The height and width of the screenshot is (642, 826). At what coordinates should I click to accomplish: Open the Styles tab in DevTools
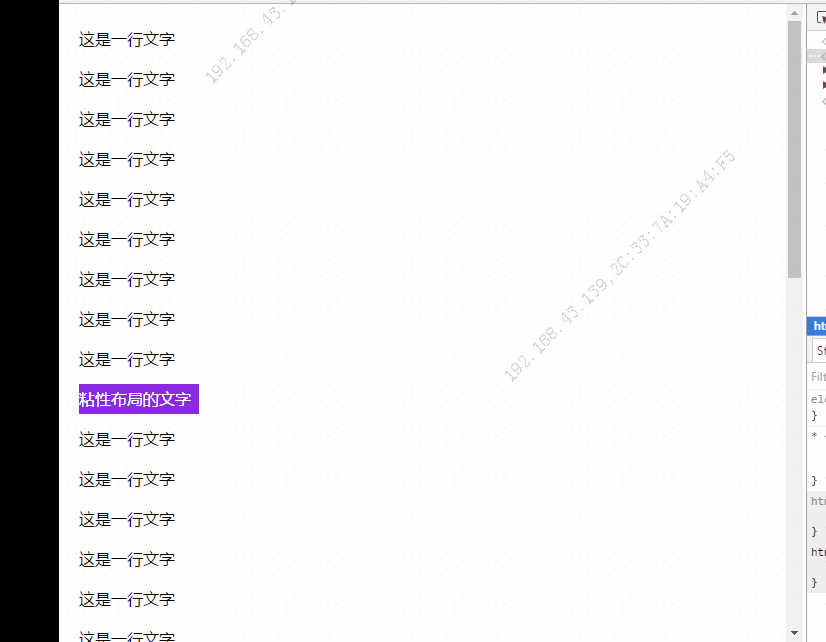[x=820, y=351]
